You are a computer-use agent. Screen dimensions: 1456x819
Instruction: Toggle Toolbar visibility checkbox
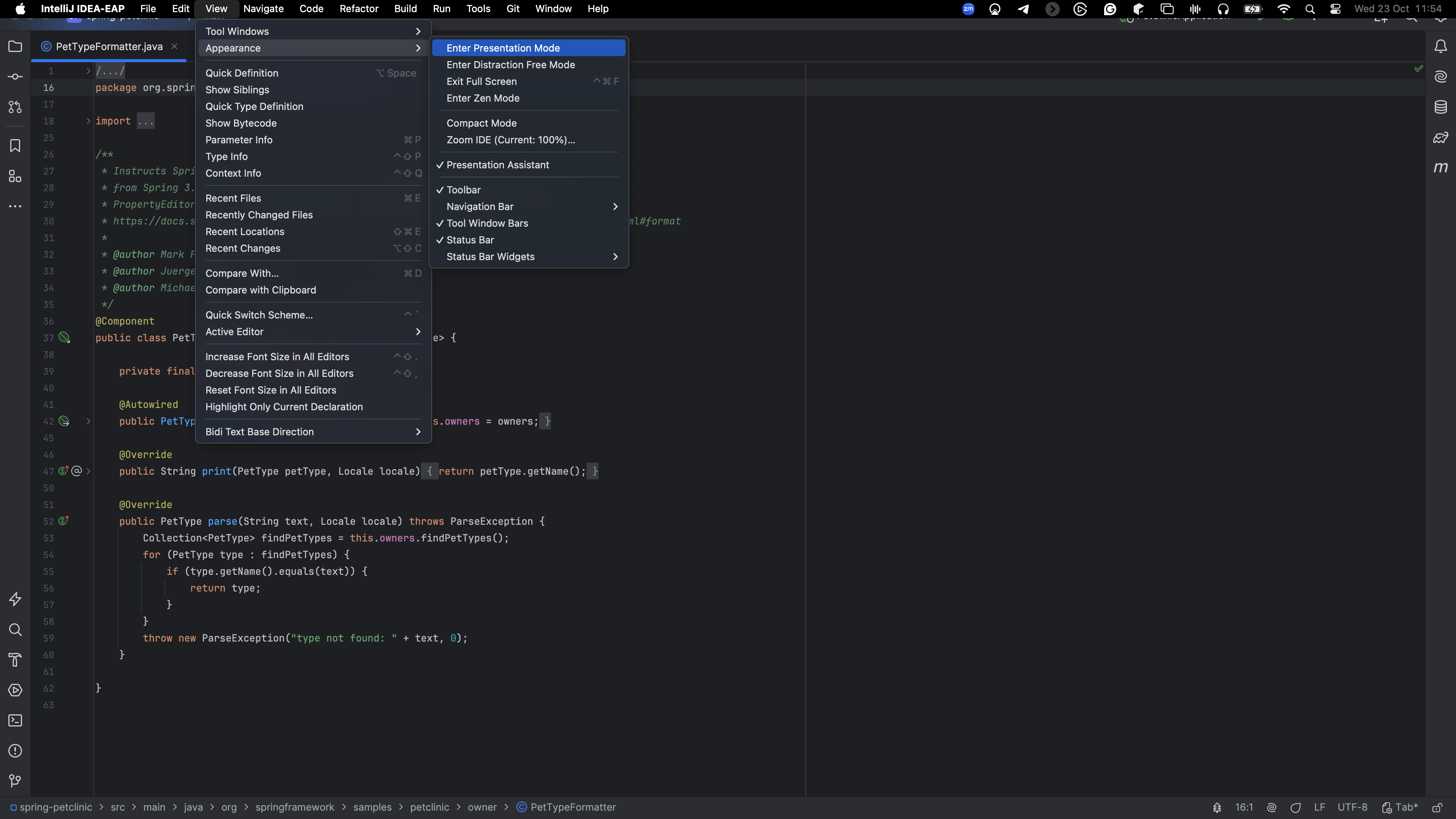point(463,189)
